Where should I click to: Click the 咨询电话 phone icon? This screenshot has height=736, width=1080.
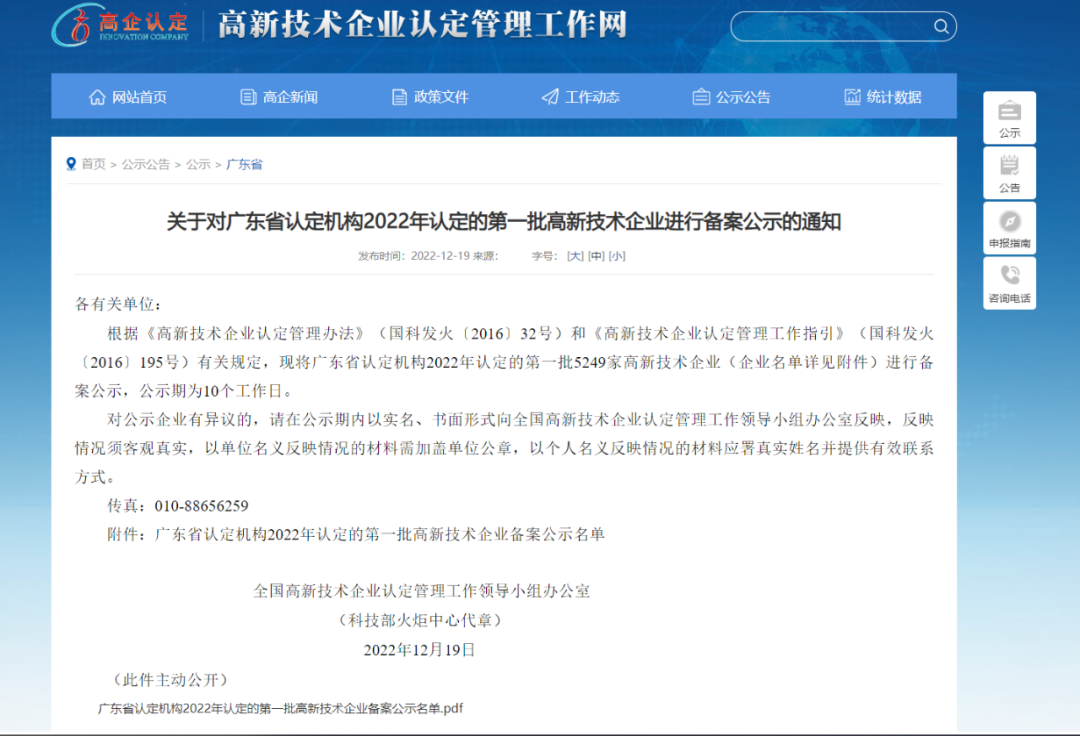pos(1009,272)
